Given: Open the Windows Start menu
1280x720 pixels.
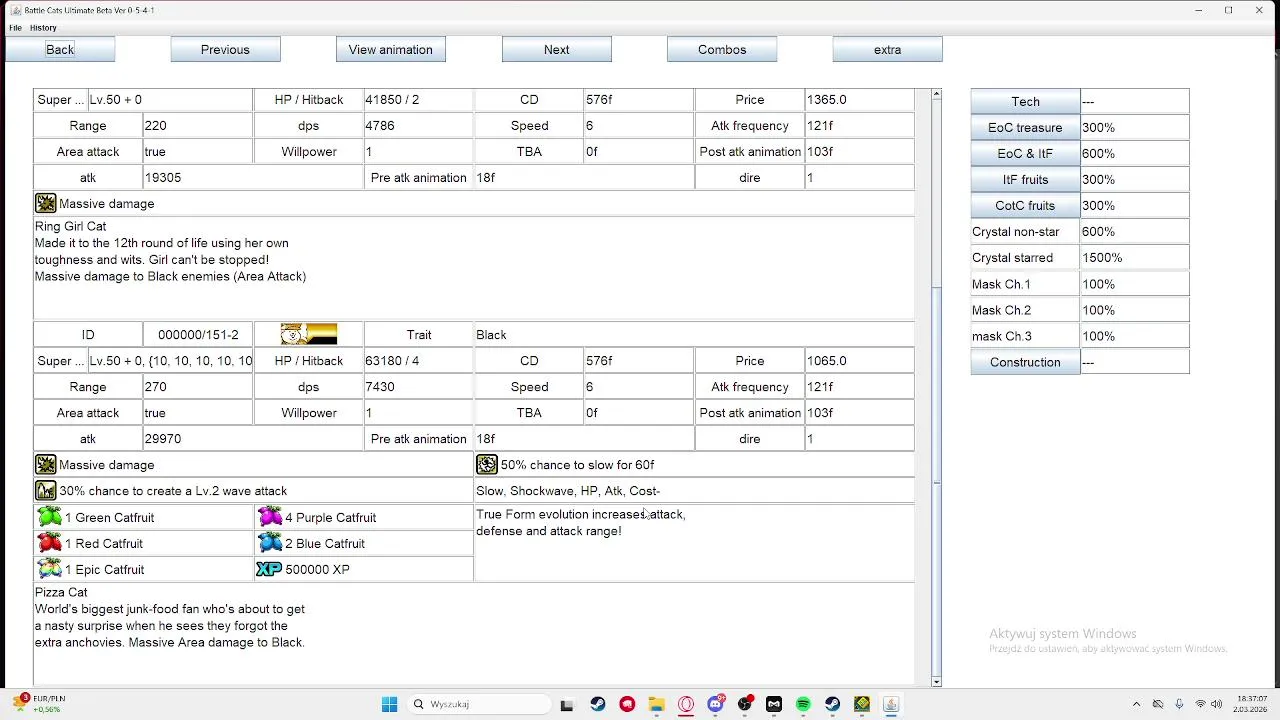Looking at the screenshot, I should coord(389,704).
